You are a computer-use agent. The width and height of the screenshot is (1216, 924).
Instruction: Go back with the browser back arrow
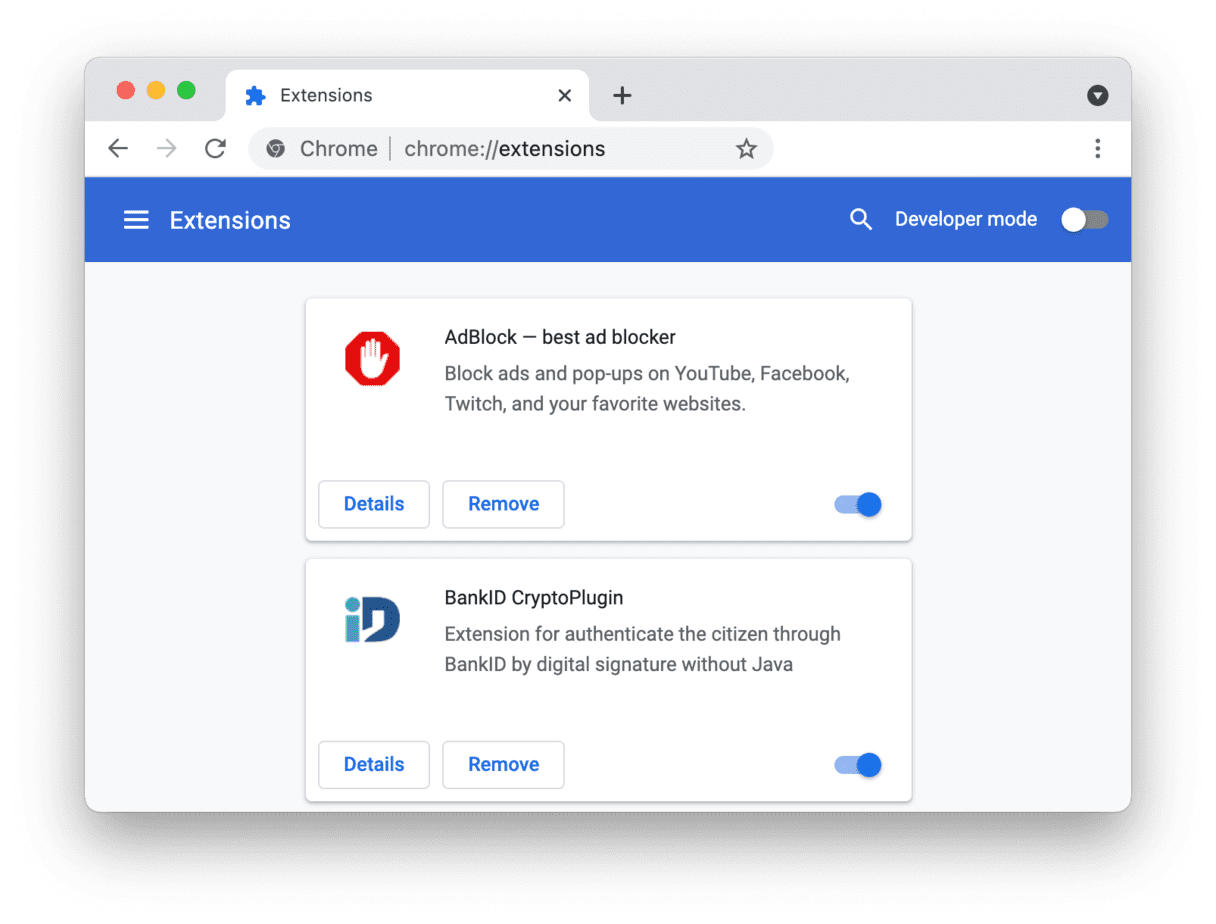[118, 149]
